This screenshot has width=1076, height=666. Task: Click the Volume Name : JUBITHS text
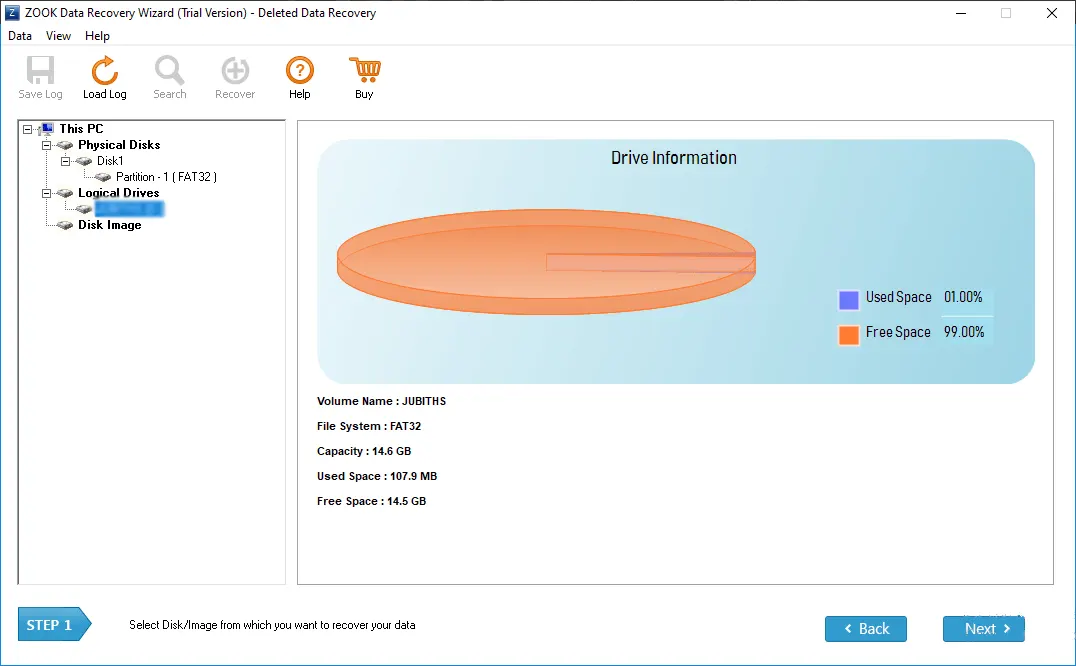[x=382, y=401]
